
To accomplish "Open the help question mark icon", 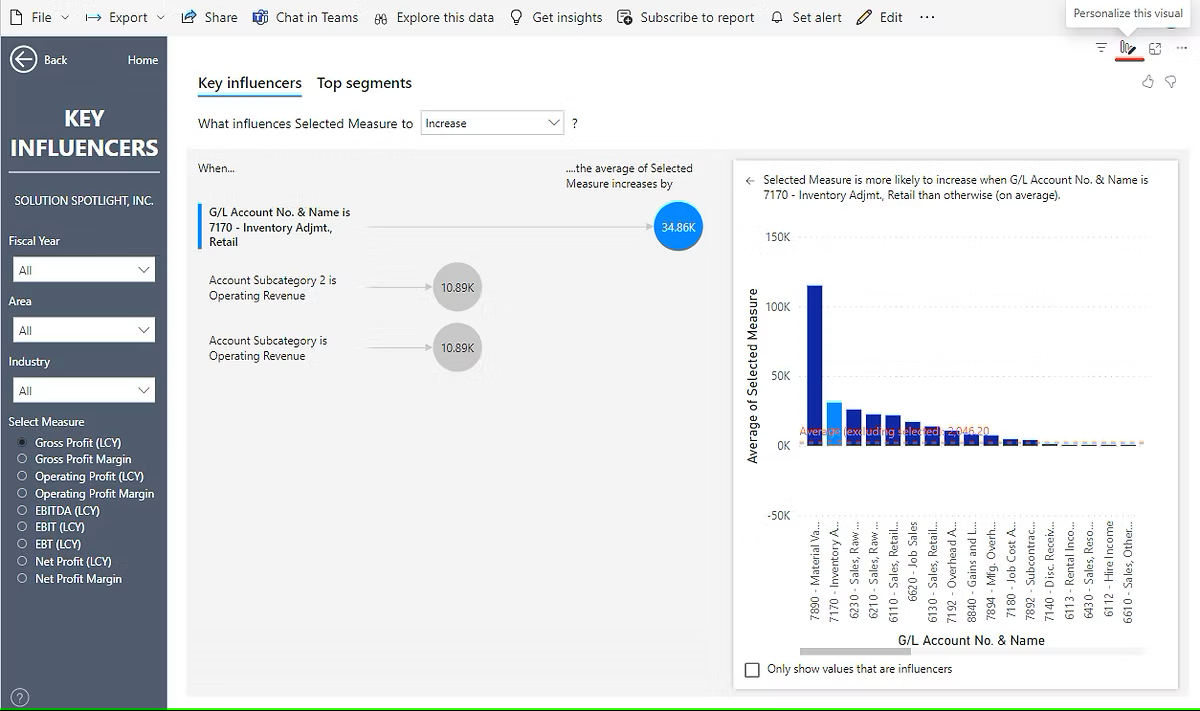I will pos(19,697).
